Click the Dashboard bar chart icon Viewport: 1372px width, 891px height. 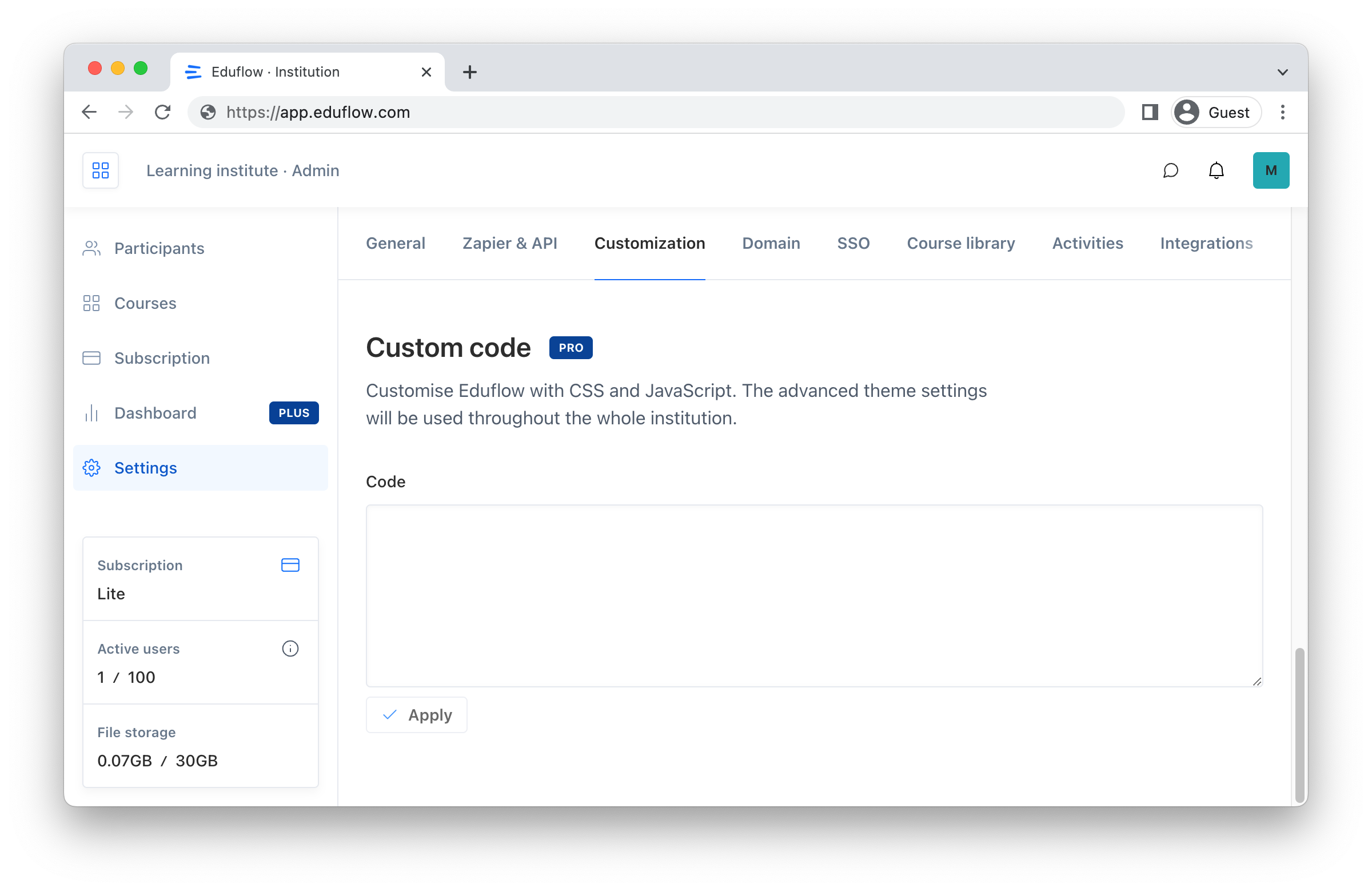(91, 413)
